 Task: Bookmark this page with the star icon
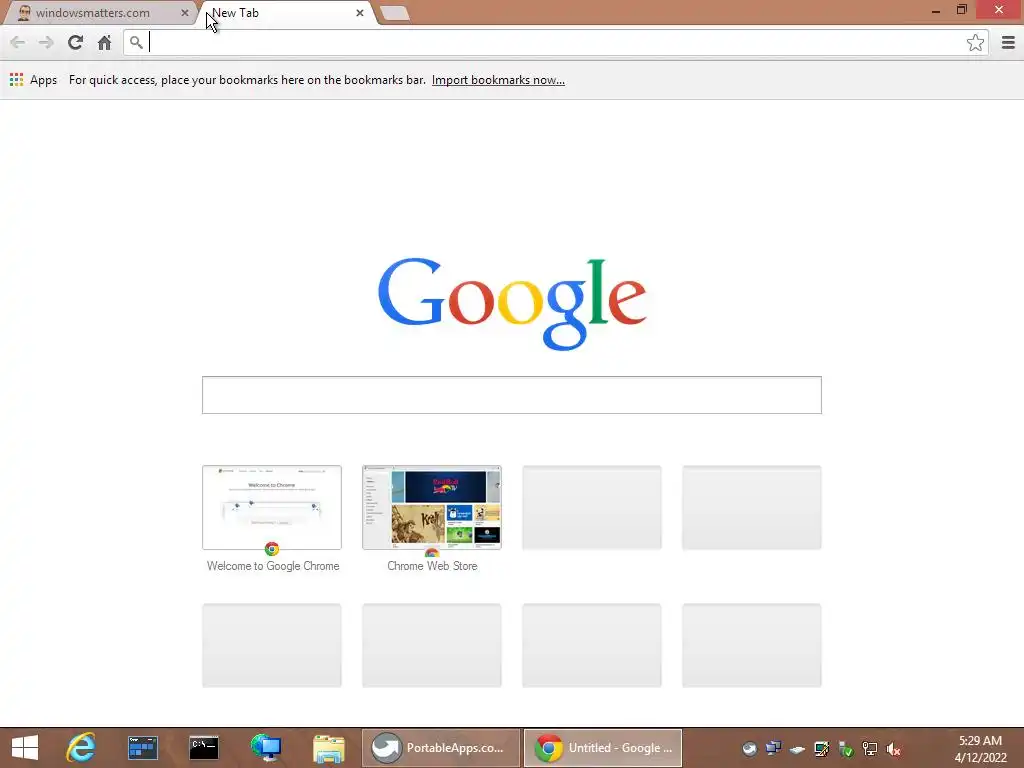(975, 42)
